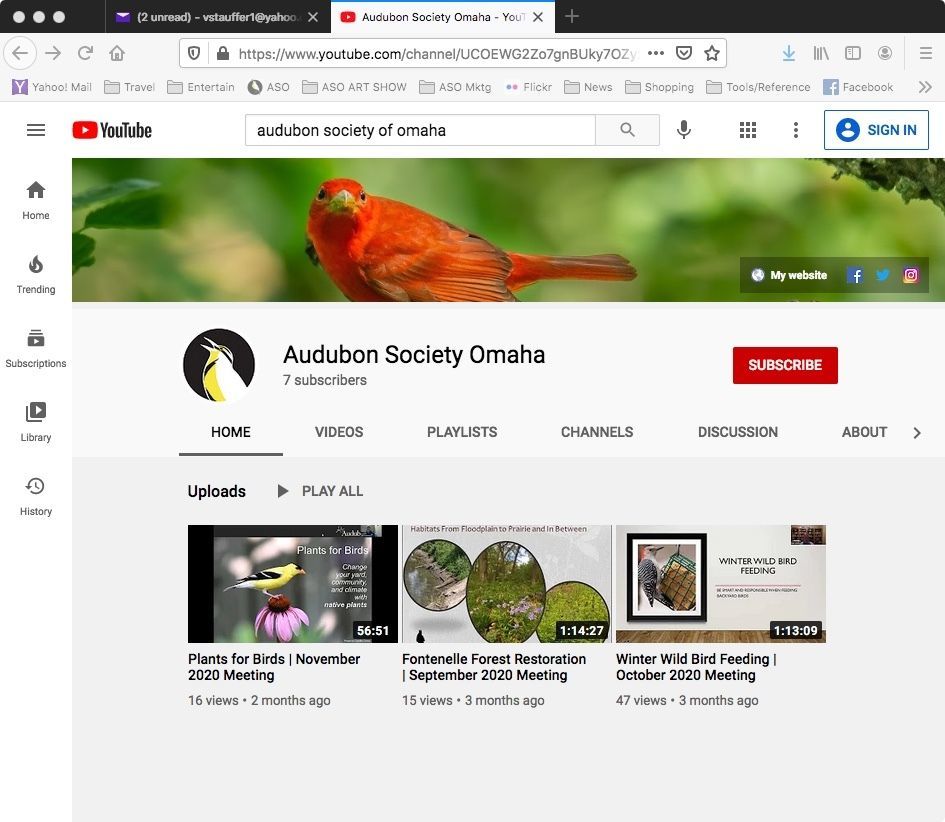Screen dimensions: 945x822
Task: Open the Firefox account icon
Action: pyautogui.click(x=885, y=53)
